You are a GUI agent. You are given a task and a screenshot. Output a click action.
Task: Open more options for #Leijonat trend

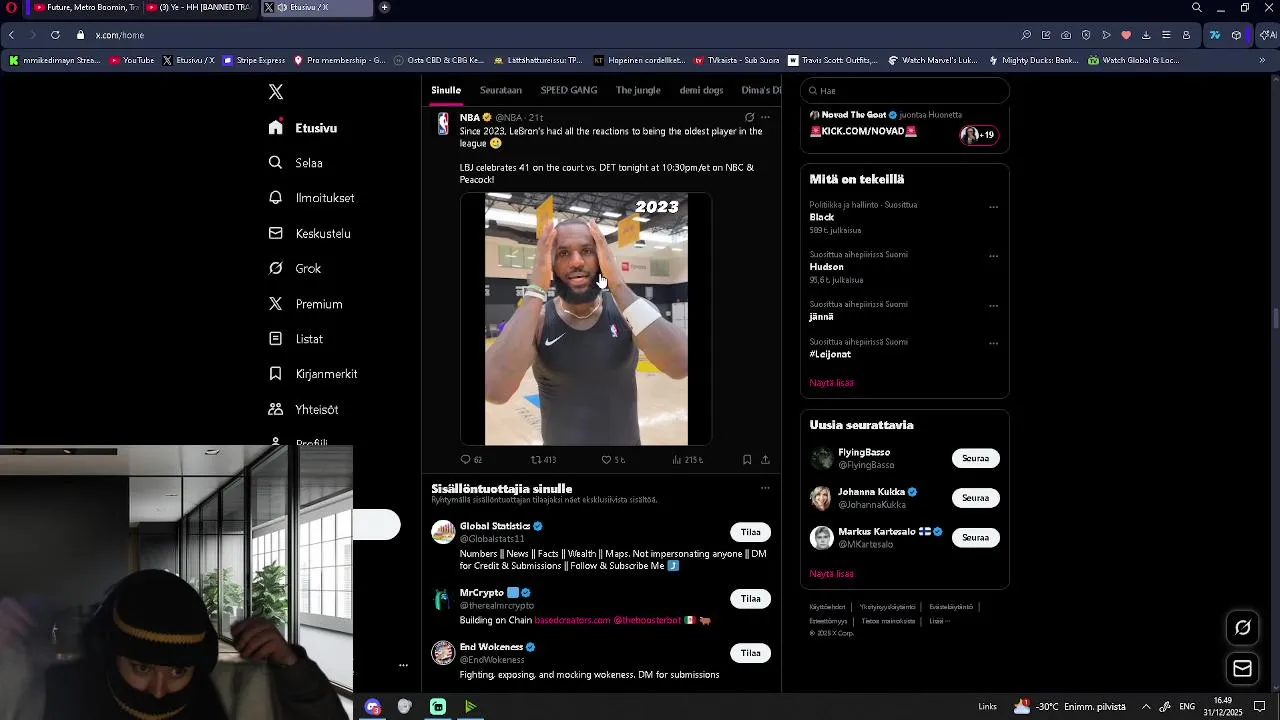pos(993,343)
